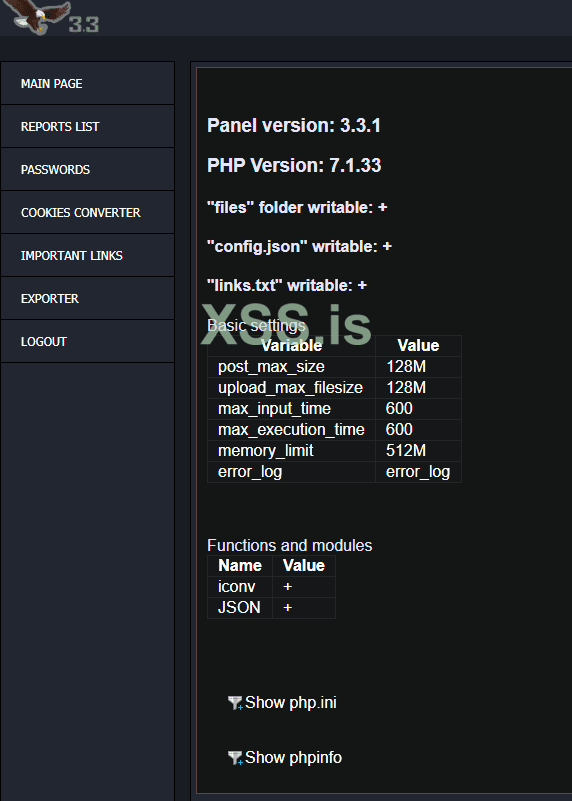Click the 3.3 version label in the header
The image size is (572, 801).
coord(84,24)
